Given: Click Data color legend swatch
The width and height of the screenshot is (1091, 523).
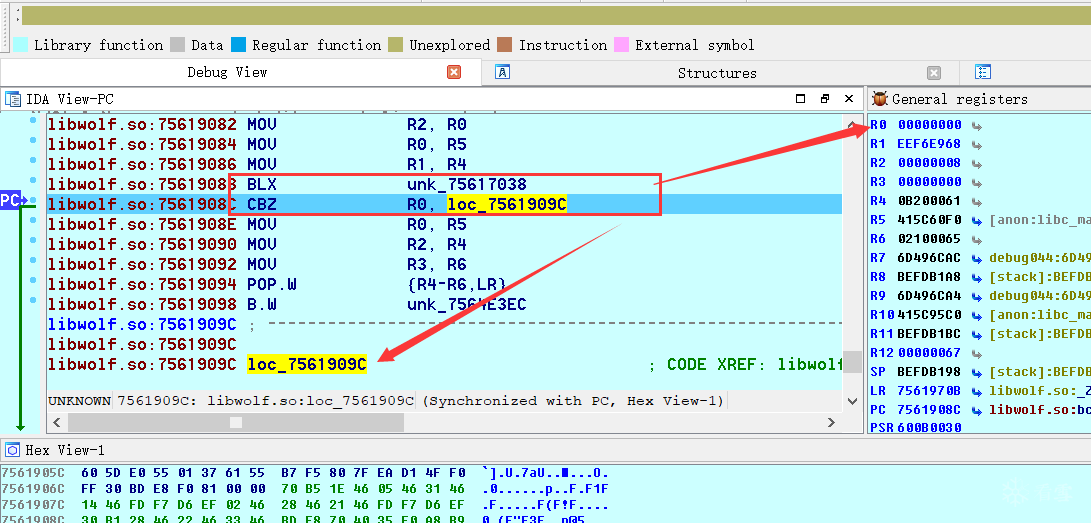Looking at the screenshot, I should pyautogui.click(x=178, y=45).
